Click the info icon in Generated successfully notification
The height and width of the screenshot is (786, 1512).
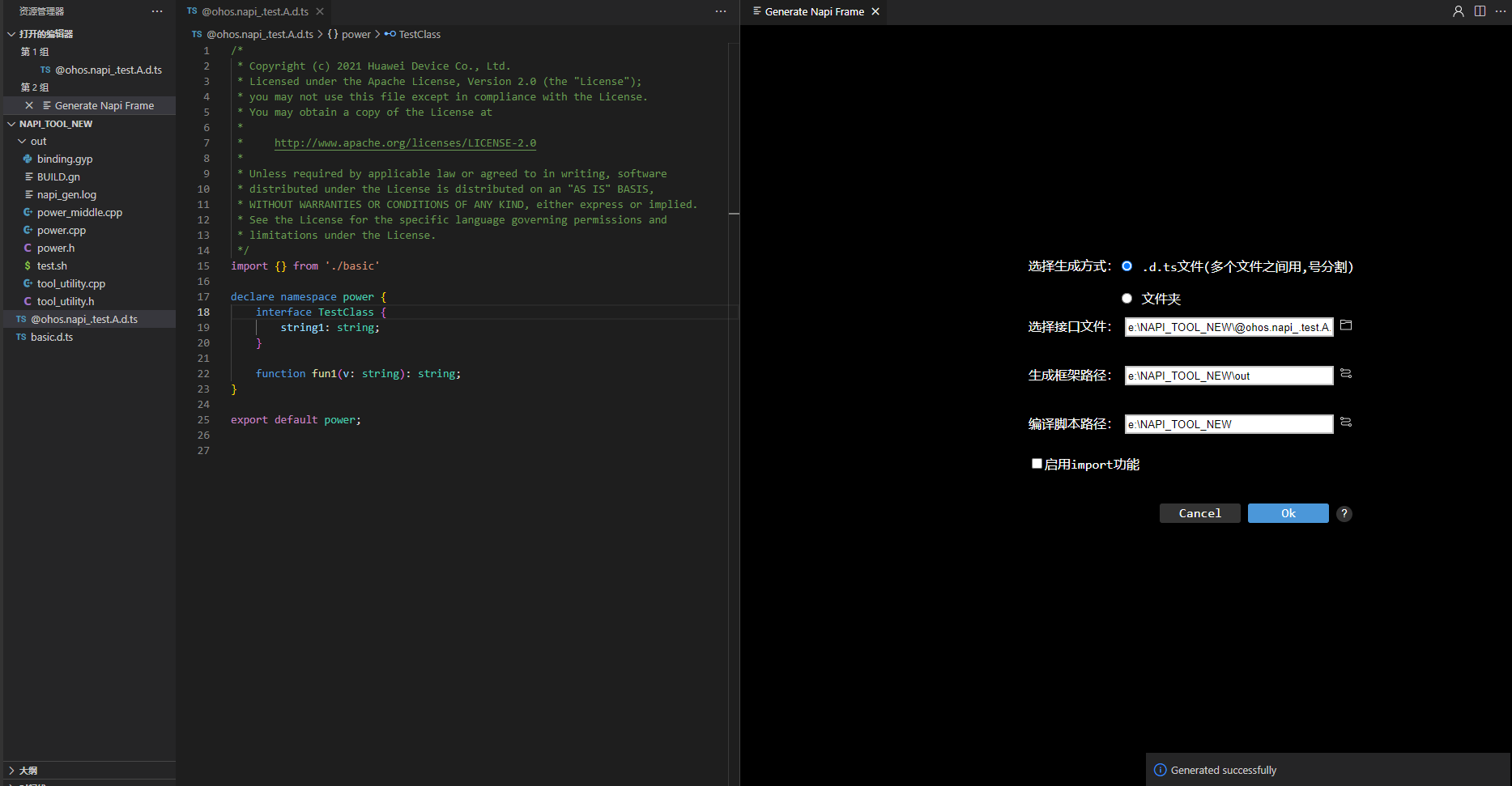point(1160,770)
